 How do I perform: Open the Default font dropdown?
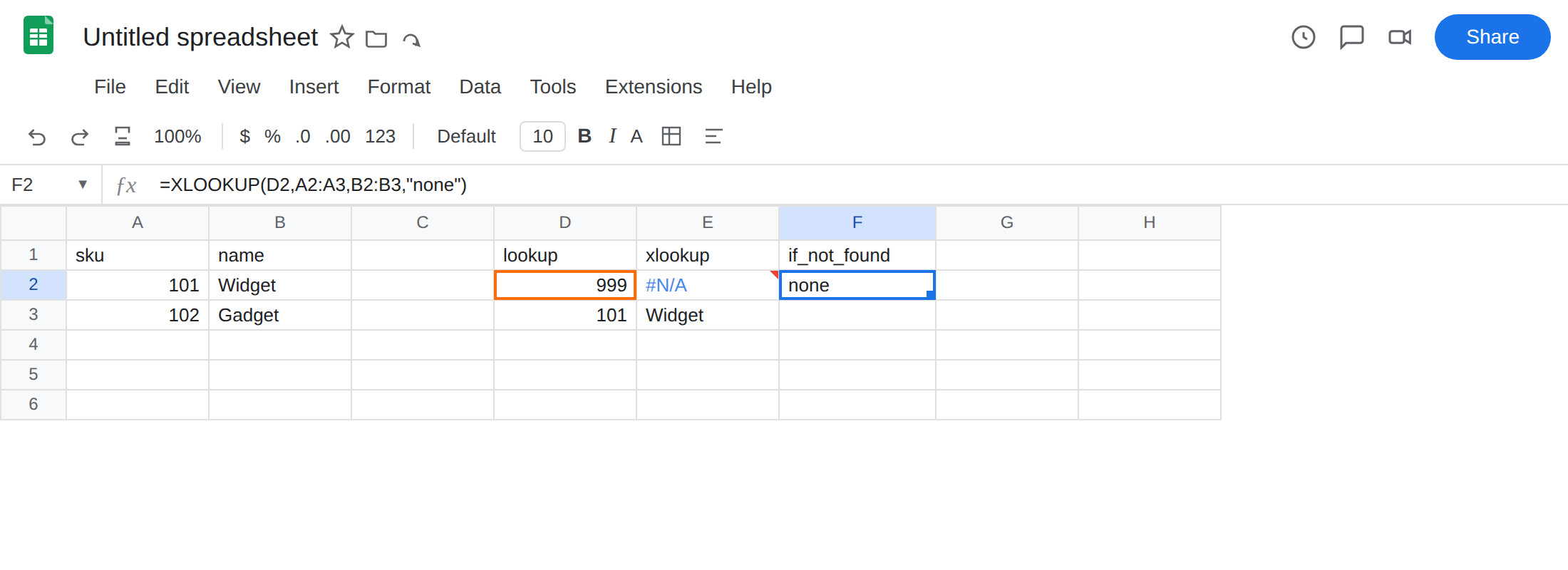pyautogui.click(x=466, y=136)
